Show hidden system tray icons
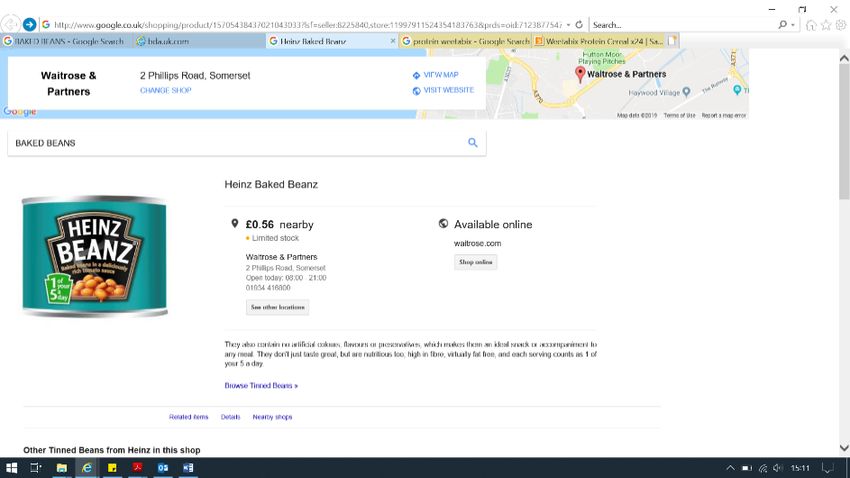The image size is (850, 478). tap(730, 468)
